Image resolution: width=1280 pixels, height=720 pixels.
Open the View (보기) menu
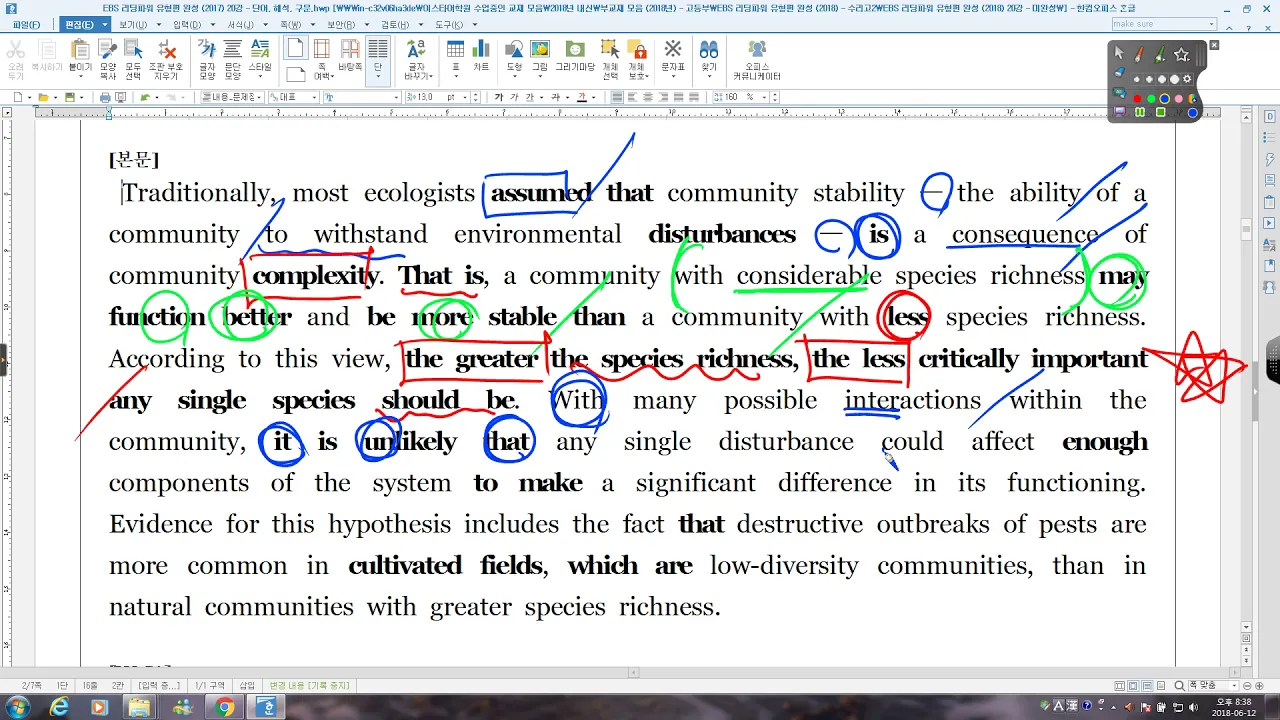click(x=132, y=24)
